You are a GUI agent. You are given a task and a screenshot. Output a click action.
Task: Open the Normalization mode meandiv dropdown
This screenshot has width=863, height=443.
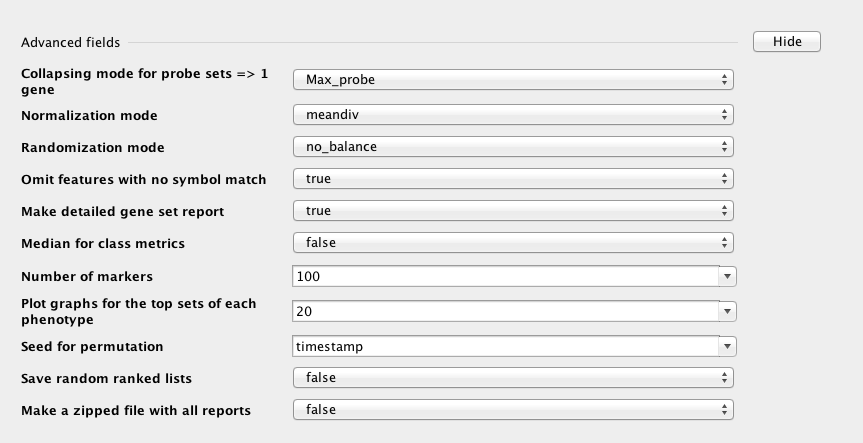click(513, 115)
